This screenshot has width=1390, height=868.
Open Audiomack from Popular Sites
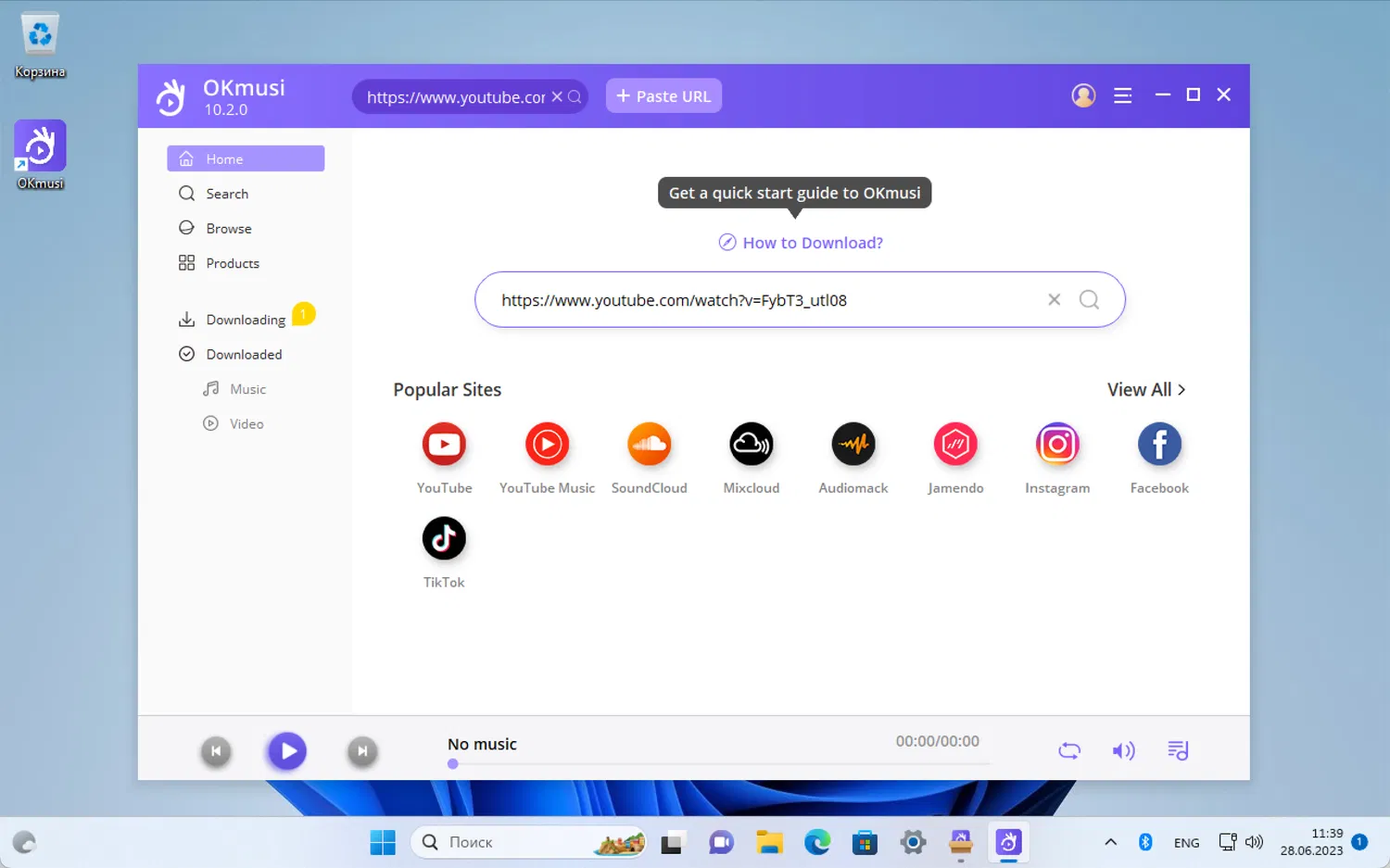pyautogui.click(x=853, y=445)
